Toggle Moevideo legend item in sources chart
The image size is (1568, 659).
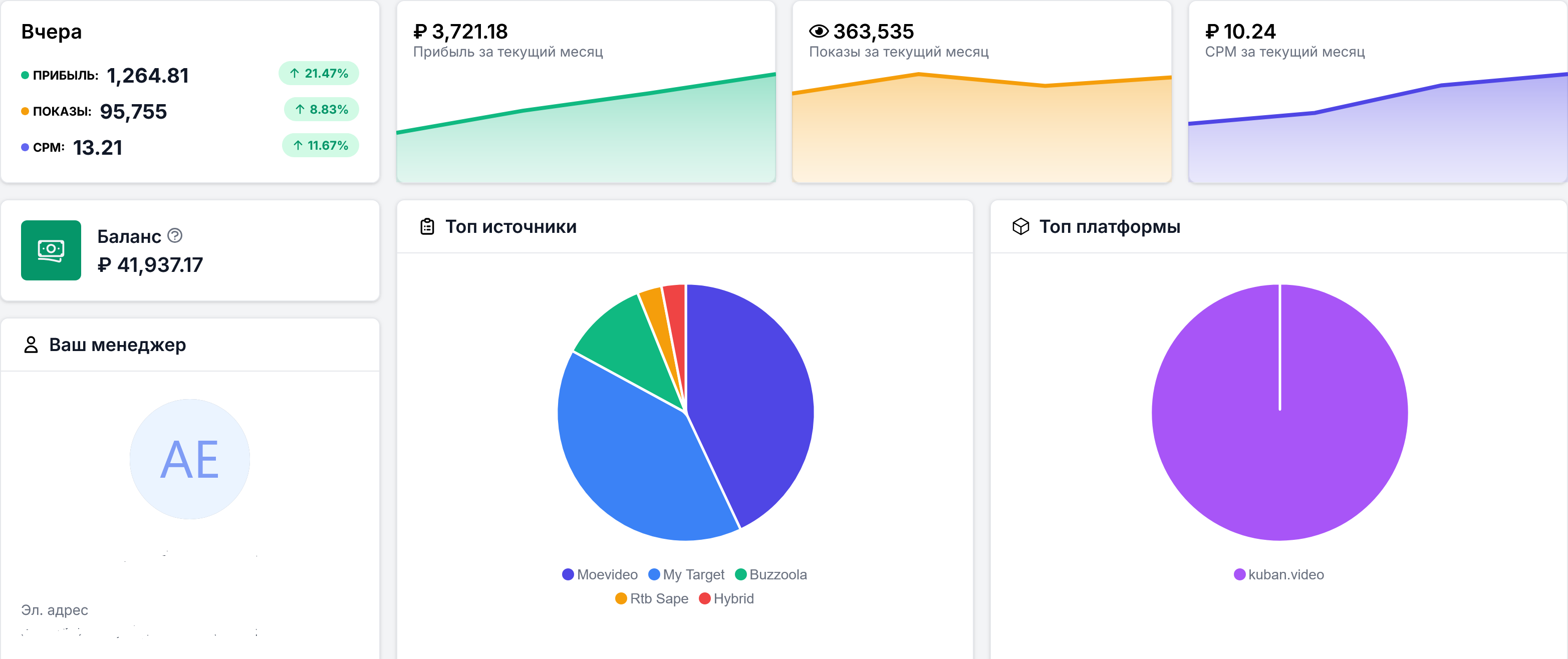point(600,574)
